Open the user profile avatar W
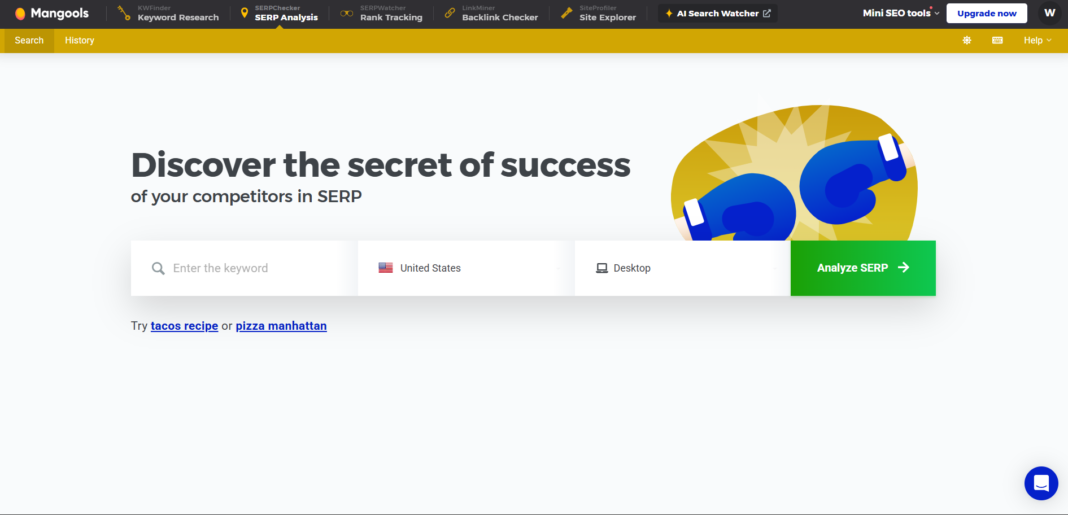1068x515 pixels. tap(1050, 13)
